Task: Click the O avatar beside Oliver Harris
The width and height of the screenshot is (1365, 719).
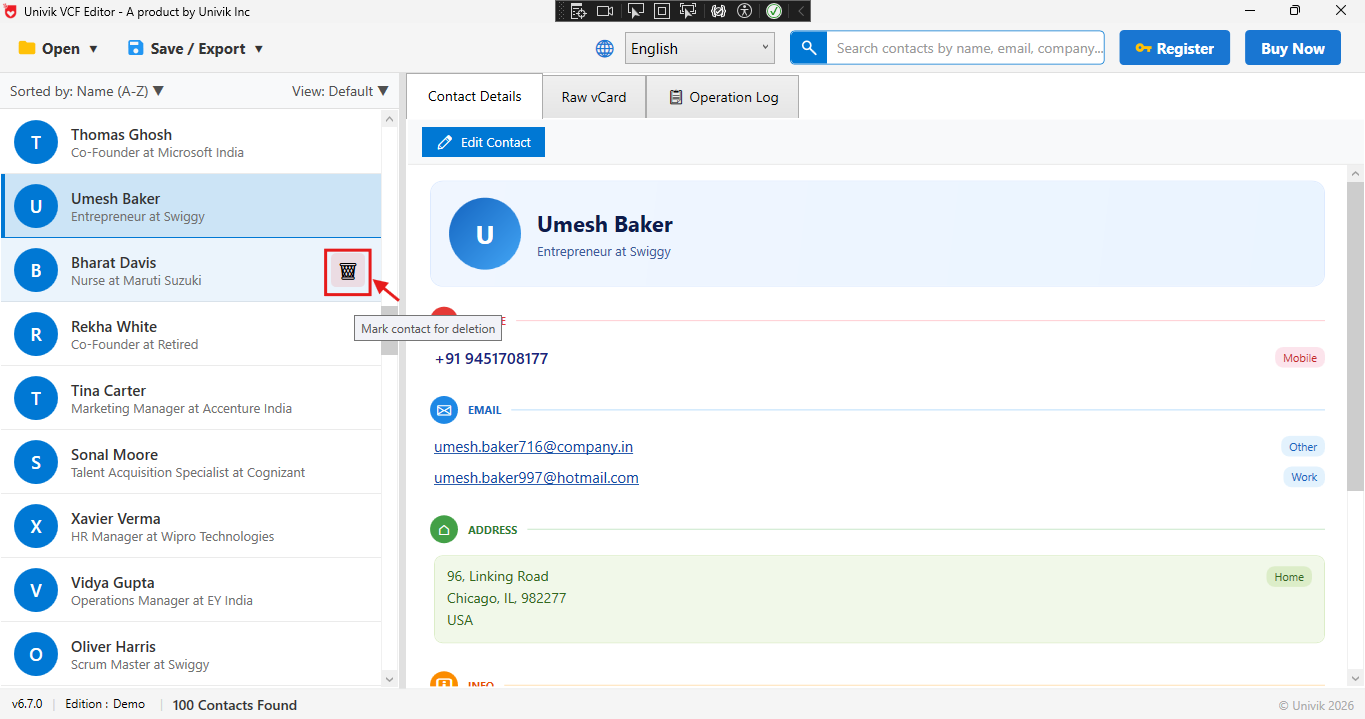Action: tap(36, 655)
